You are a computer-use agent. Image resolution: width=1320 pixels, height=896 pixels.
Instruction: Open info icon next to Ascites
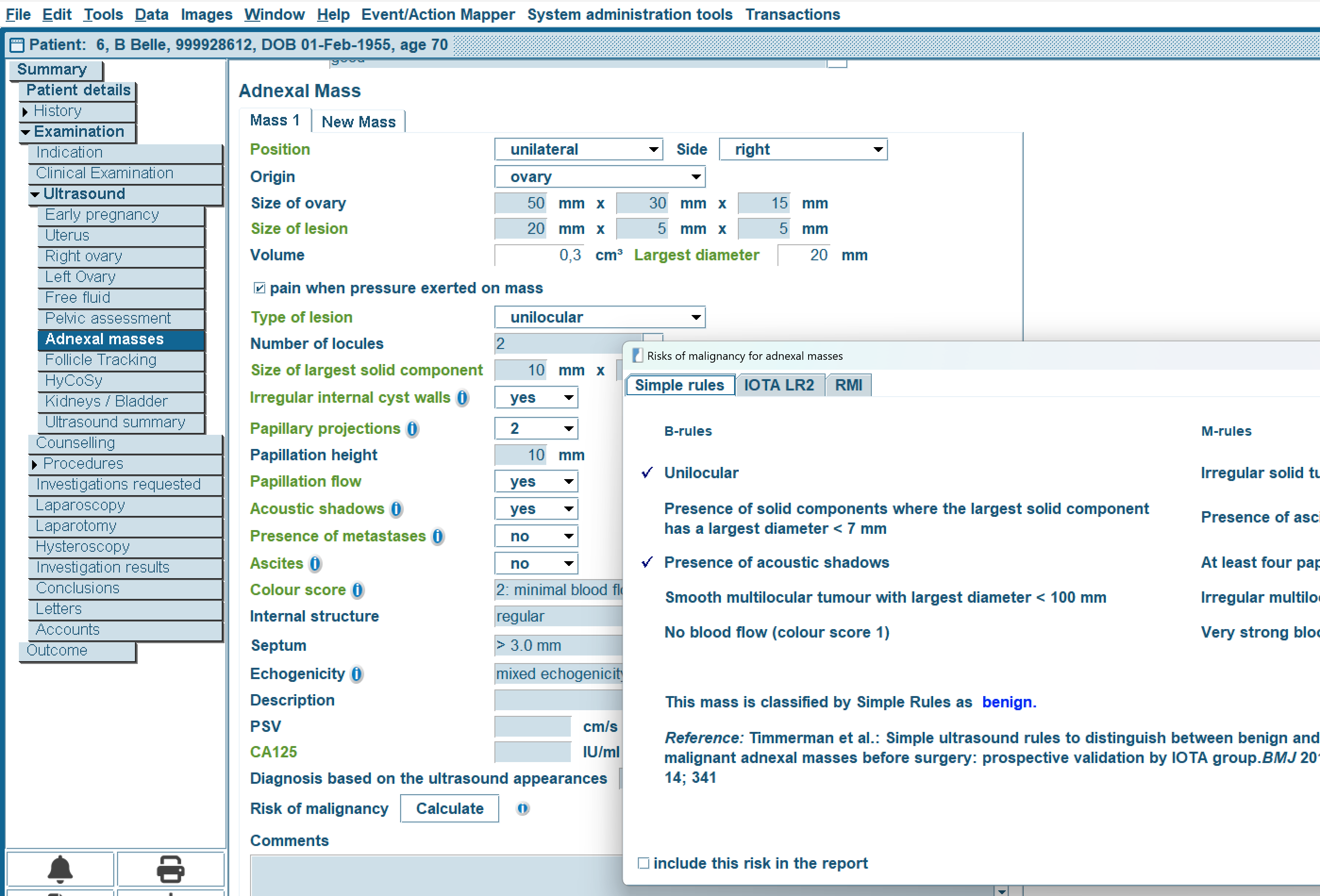[x=315, y=563]
